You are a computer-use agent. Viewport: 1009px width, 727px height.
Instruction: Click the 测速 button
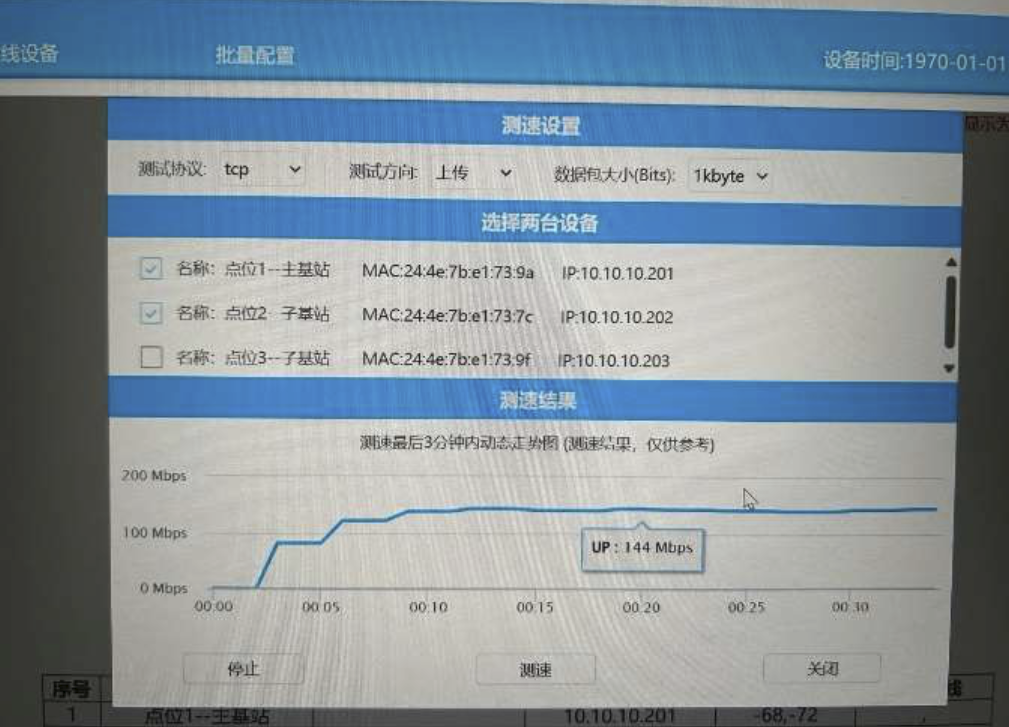535,670
